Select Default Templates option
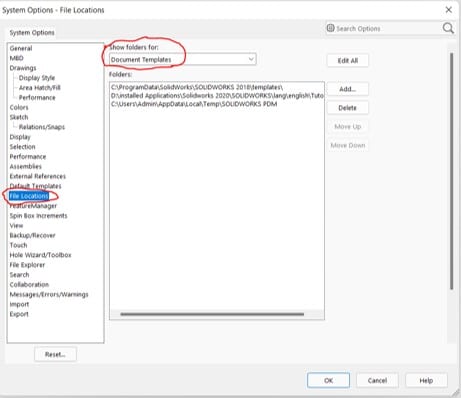This screenshot has width=461, height=398. click(x=35, y=186)
